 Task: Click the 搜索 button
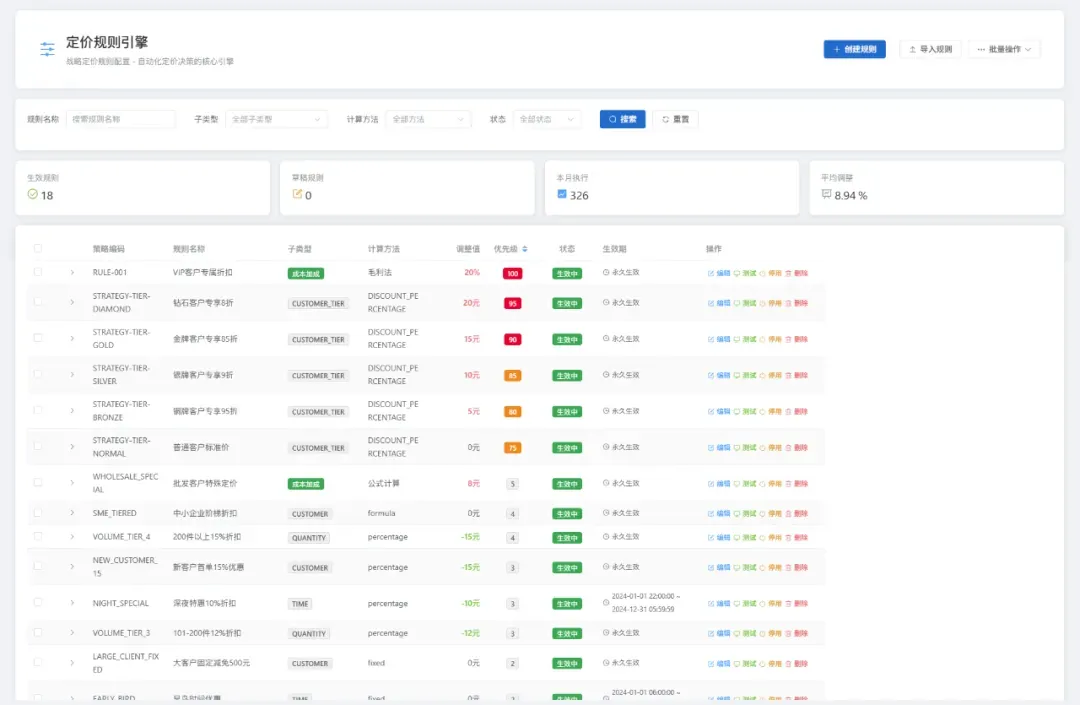(x=622, y=119)
